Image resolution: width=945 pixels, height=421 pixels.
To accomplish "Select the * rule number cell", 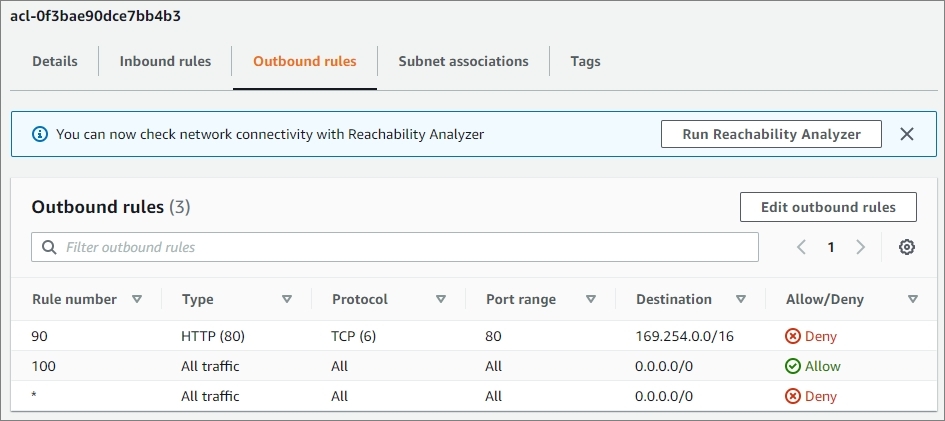I will (x=34, y=396).
